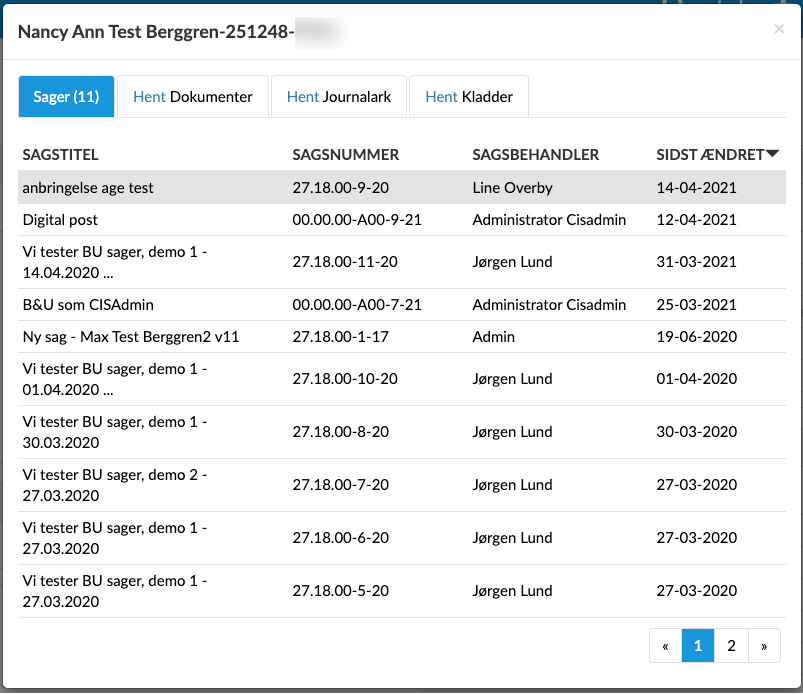Screen dimensions: 803x695
Task: Open the 'Digital post' case row
Action: point(60,220)
